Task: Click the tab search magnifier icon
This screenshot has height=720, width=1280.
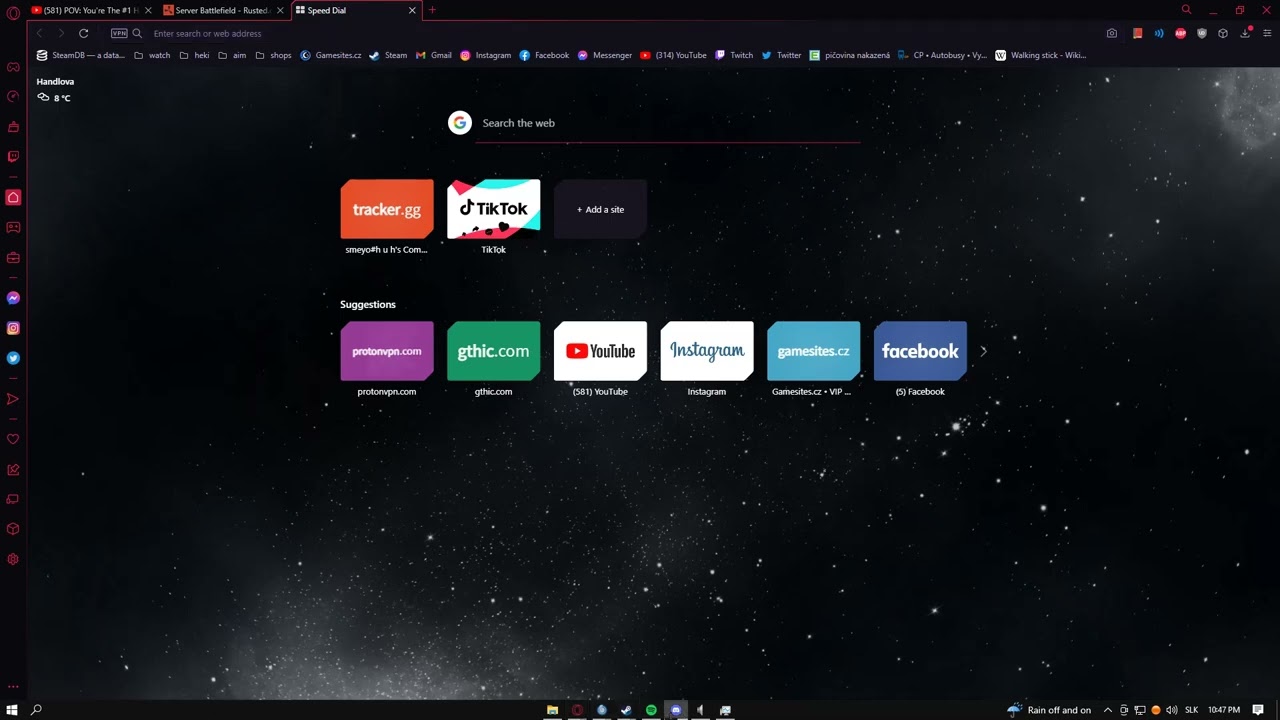Action: tap(1186, 10)
